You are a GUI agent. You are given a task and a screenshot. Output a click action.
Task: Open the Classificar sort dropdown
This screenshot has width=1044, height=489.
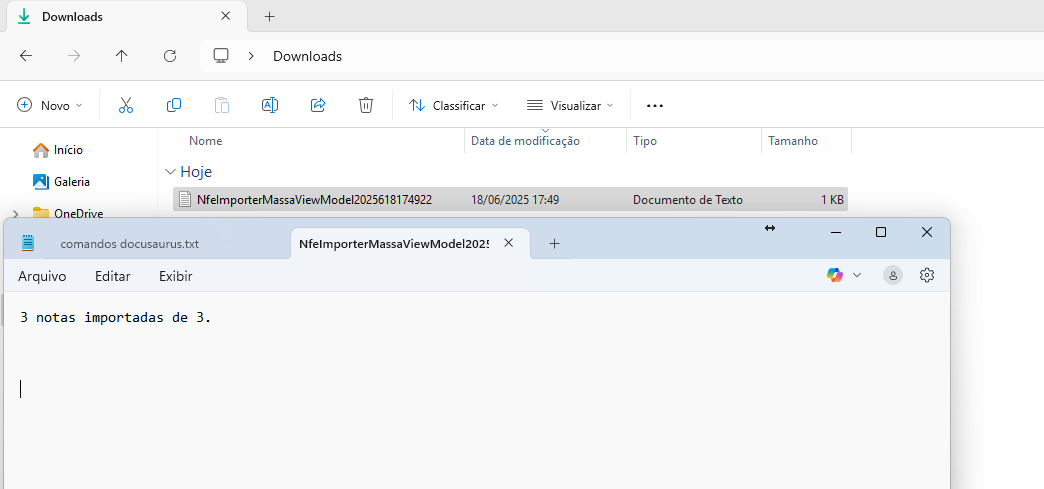coord(453,105)
